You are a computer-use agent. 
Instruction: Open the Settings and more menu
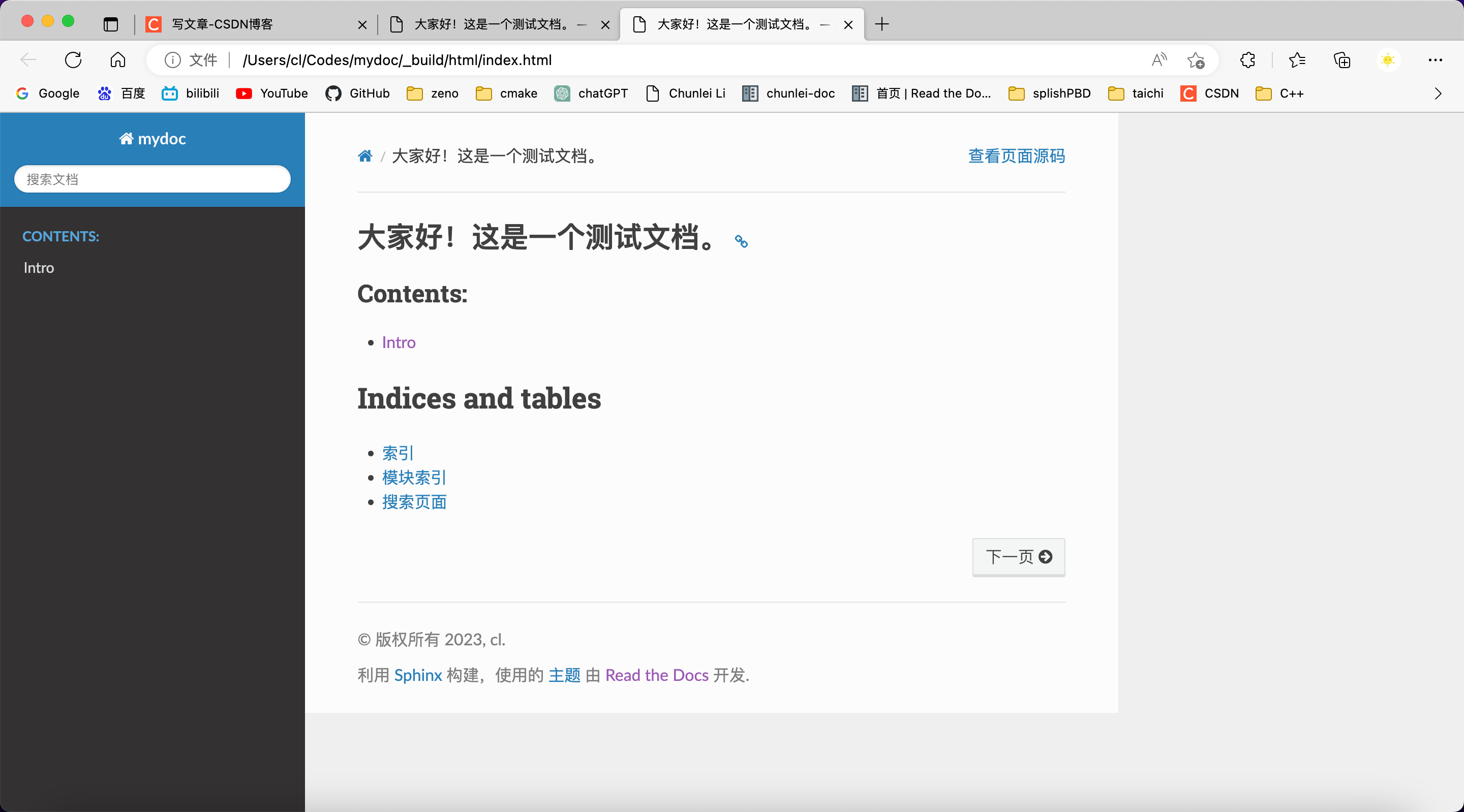tap(1436, 60)
